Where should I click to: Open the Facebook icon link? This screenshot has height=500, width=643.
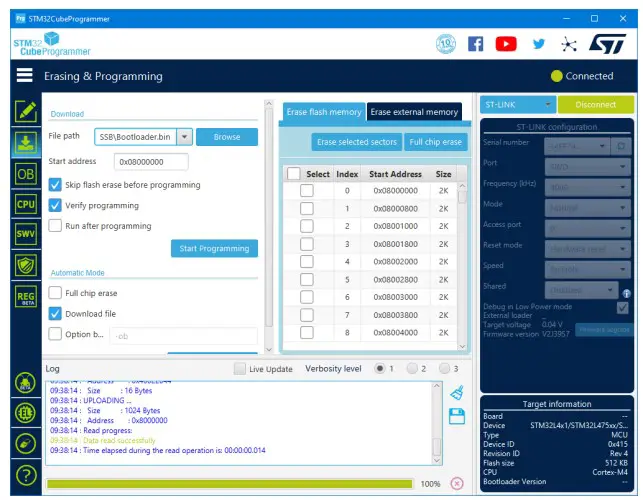coord(476,44)
